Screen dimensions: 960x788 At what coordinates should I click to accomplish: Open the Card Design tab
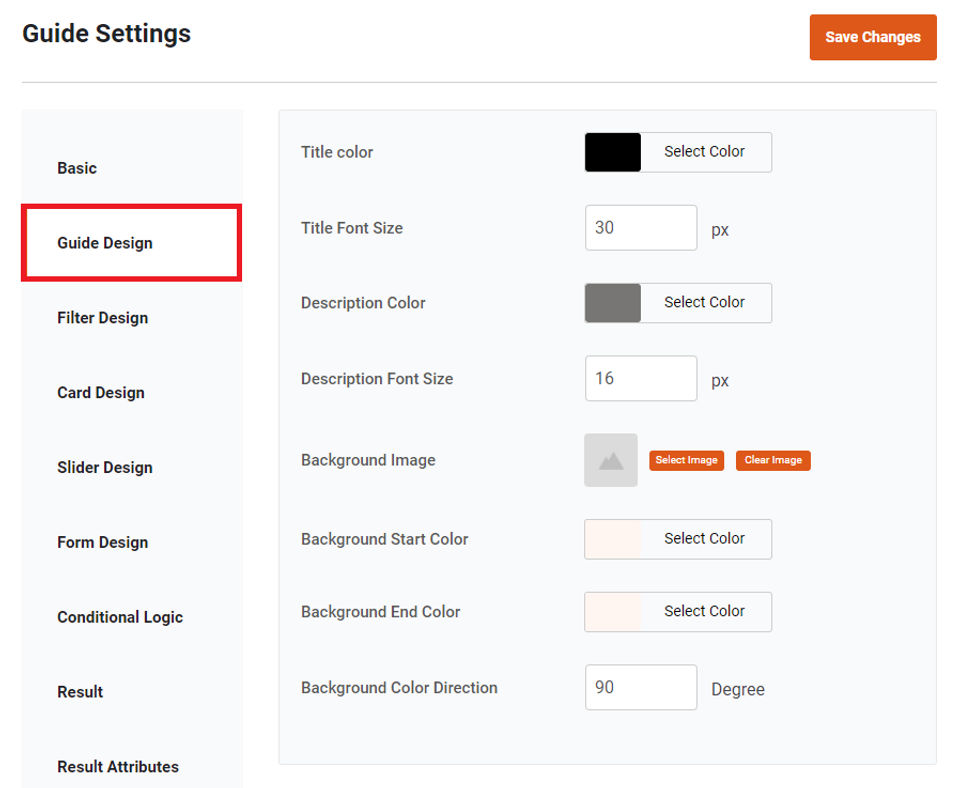coord(101,393)
